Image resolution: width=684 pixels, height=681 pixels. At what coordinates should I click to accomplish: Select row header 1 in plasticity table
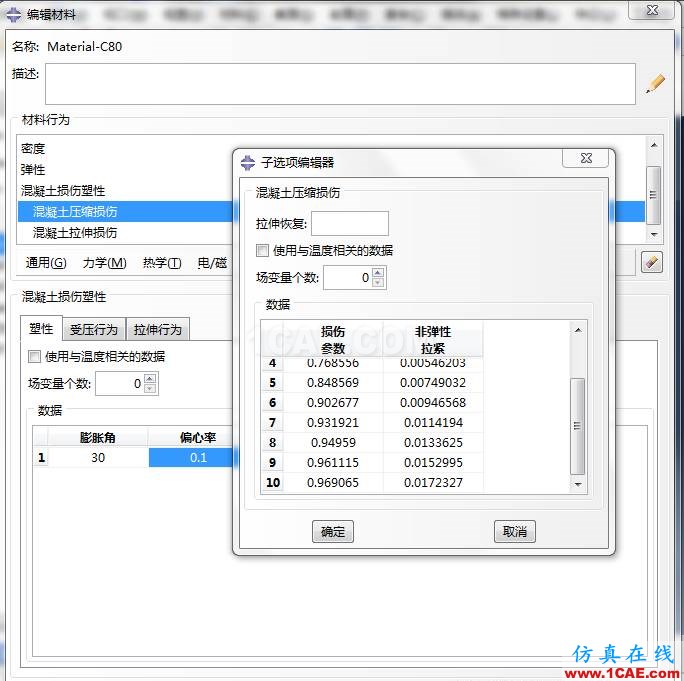(41, 458)
